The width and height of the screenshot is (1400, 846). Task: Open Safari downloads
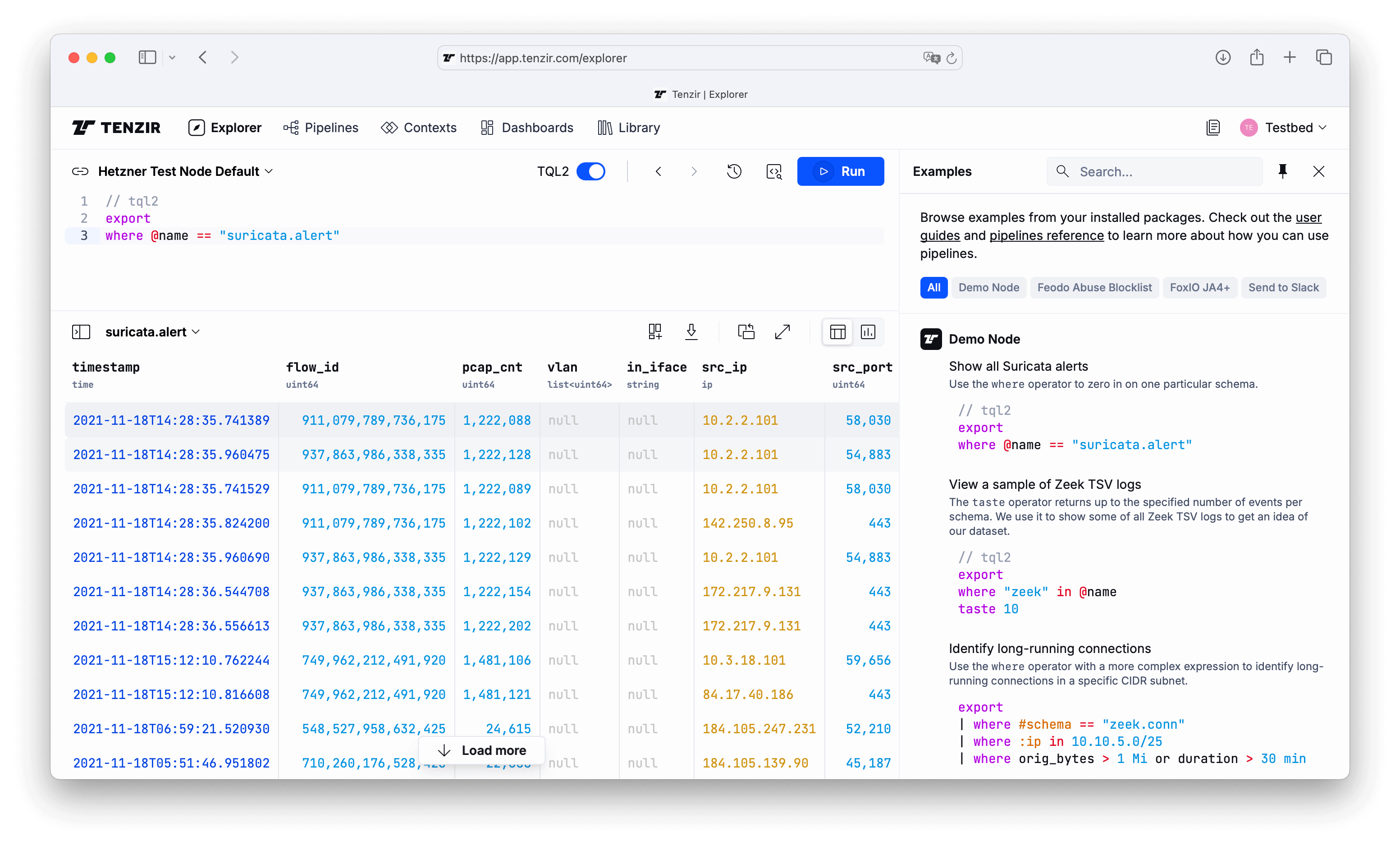pos(1223,57)
